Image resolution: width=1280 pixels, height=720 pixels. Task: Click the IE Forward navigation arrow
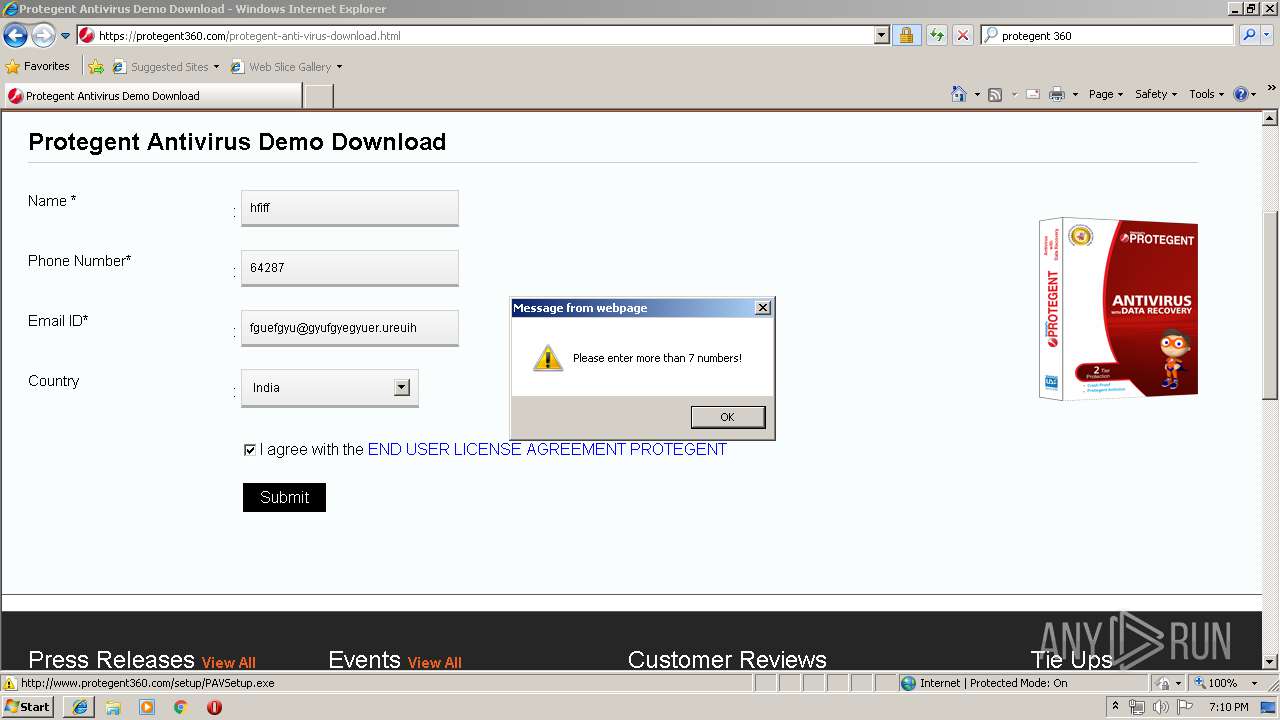[43, 36]
